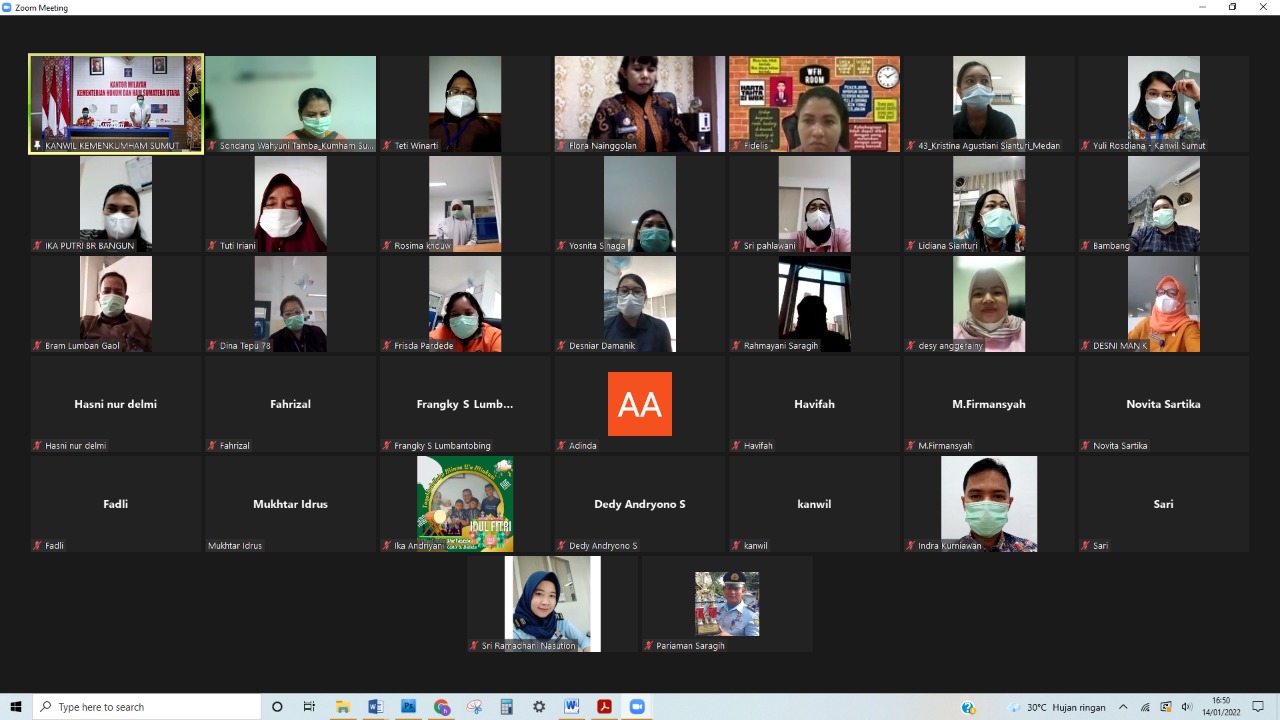Image resolution: width=1280 pixels, height=720 pixels.
Task: Open Adobe Acrobat from the taskbar
Action: coord(604,707)
